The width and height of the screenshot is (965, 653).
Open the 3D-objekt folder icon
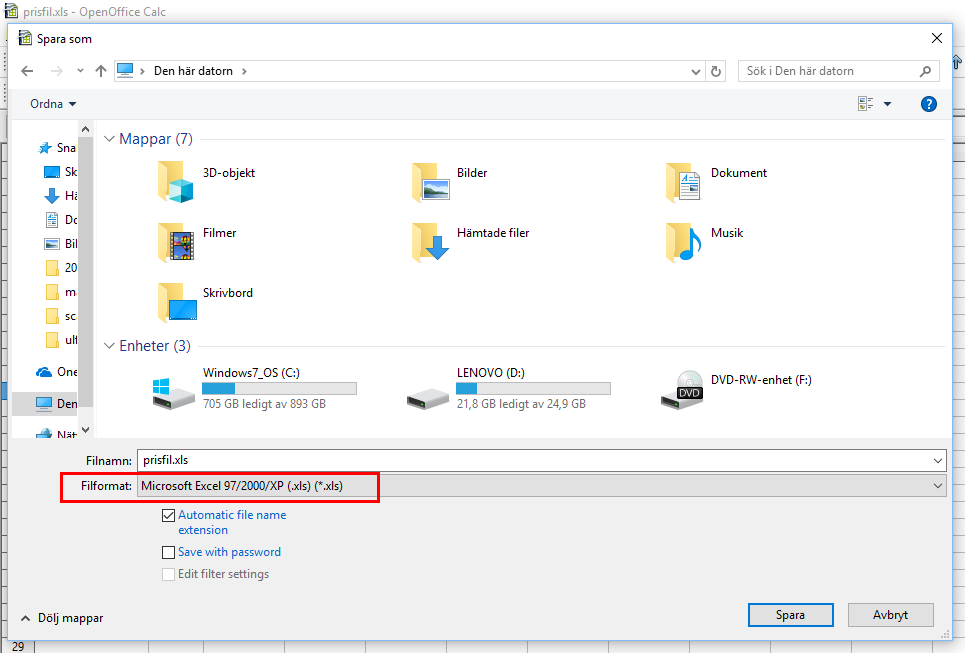point(175,182)
